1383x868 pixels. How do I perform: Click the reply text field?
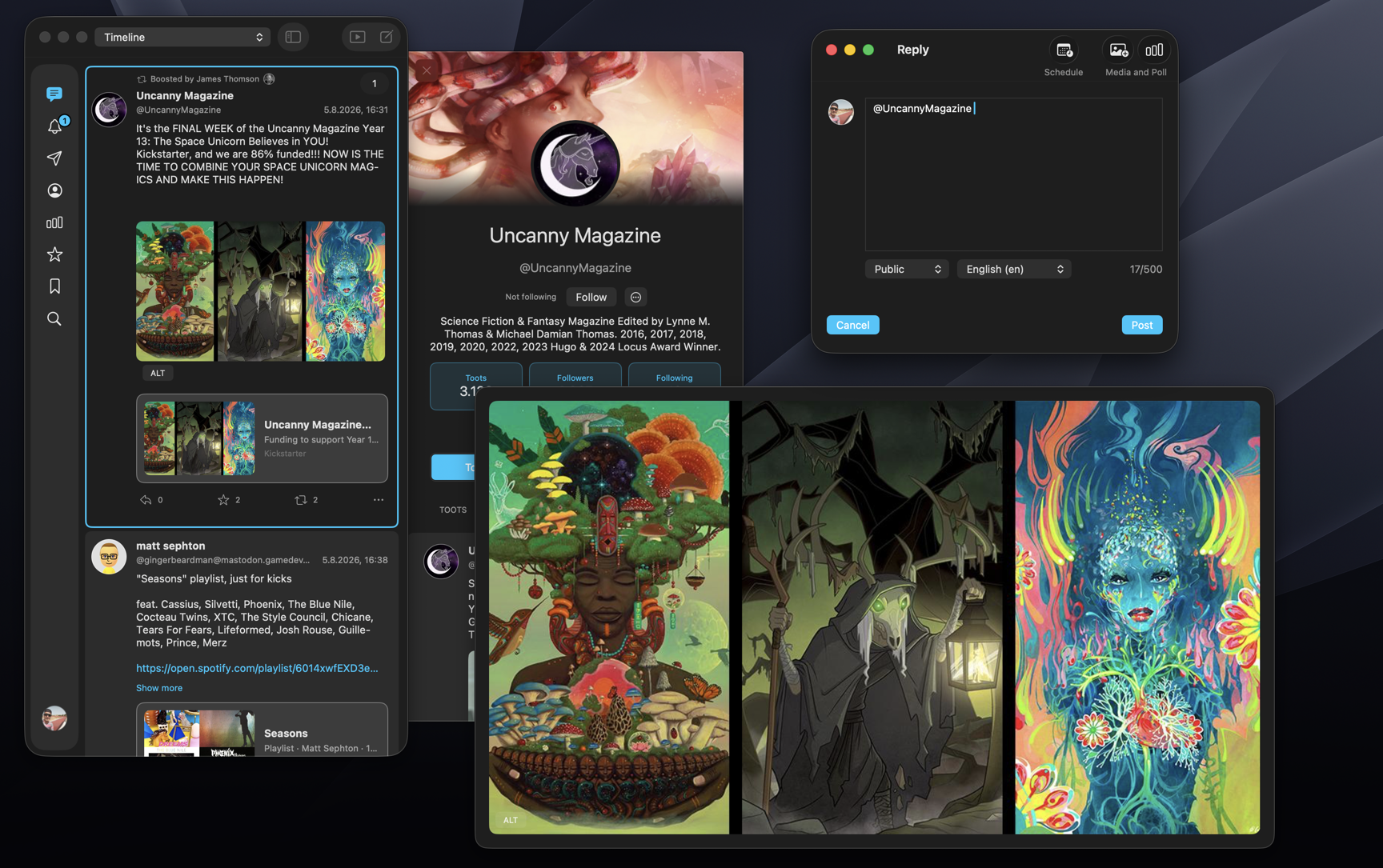click(x=1013, y=174)
